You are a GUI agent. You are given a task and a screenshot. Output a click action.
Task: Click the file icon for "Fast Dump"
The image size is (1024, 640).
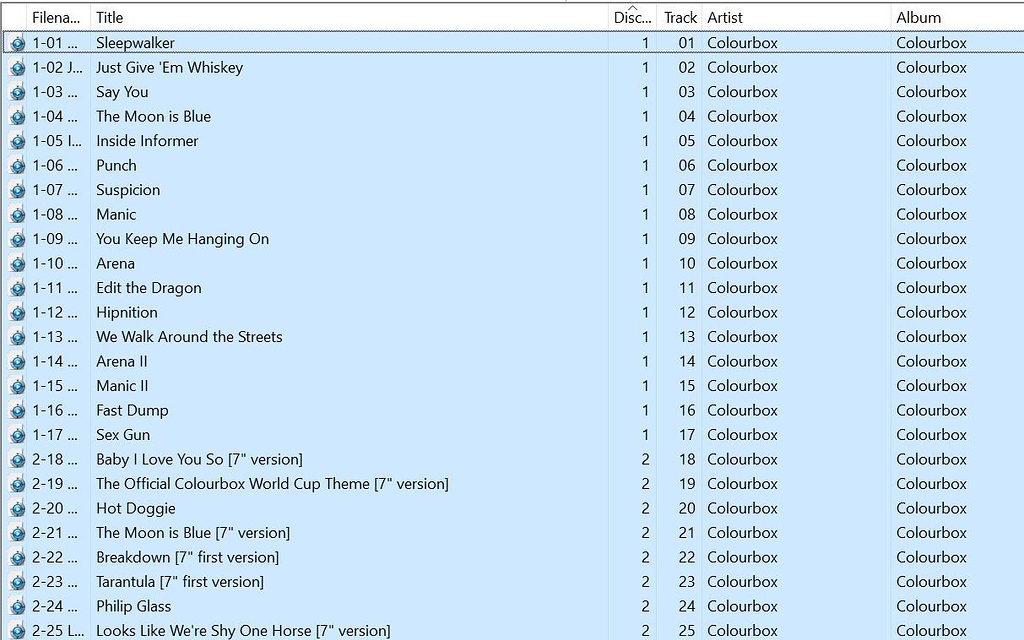point(18,410)
